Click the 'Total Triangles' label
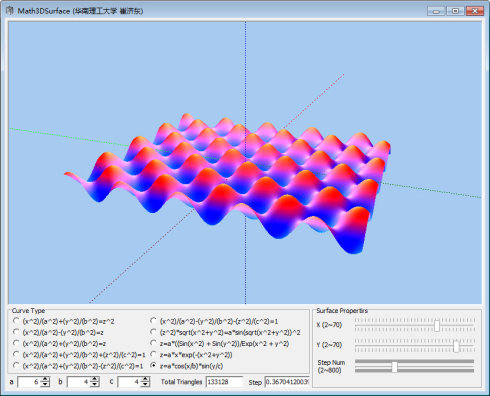The height and width of the screenshot is (396, 490). (182, 382)
